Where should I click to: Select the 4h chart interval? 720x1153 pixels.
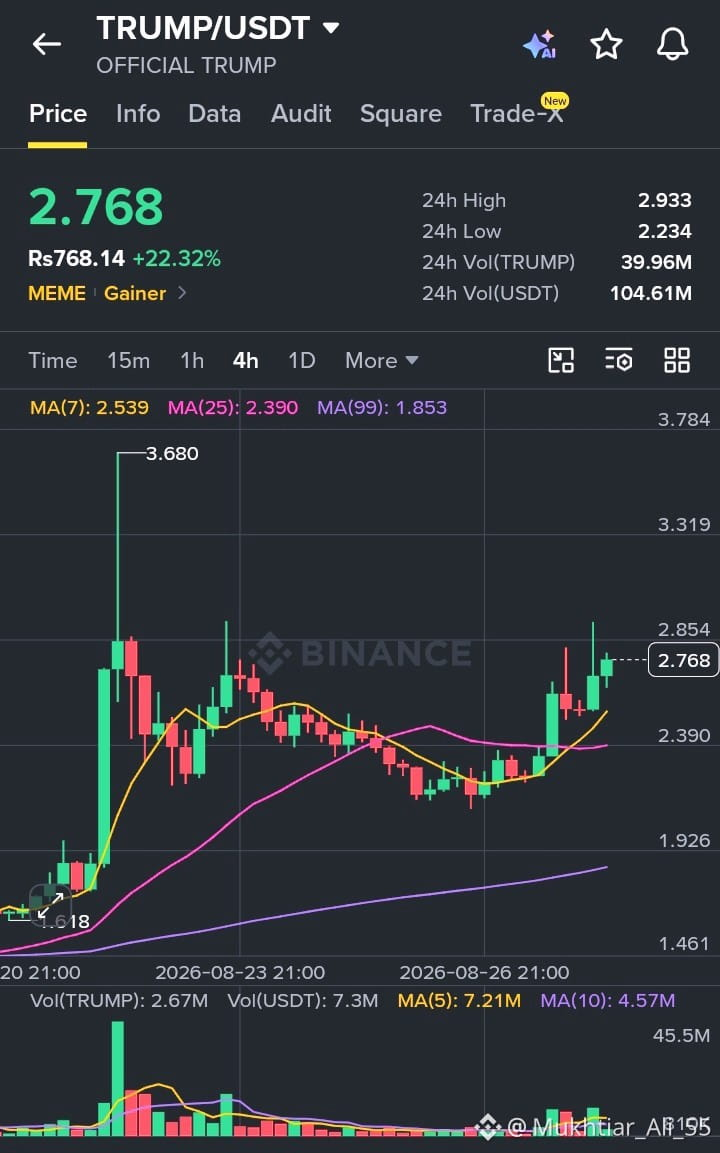click(x=246, y=360)
